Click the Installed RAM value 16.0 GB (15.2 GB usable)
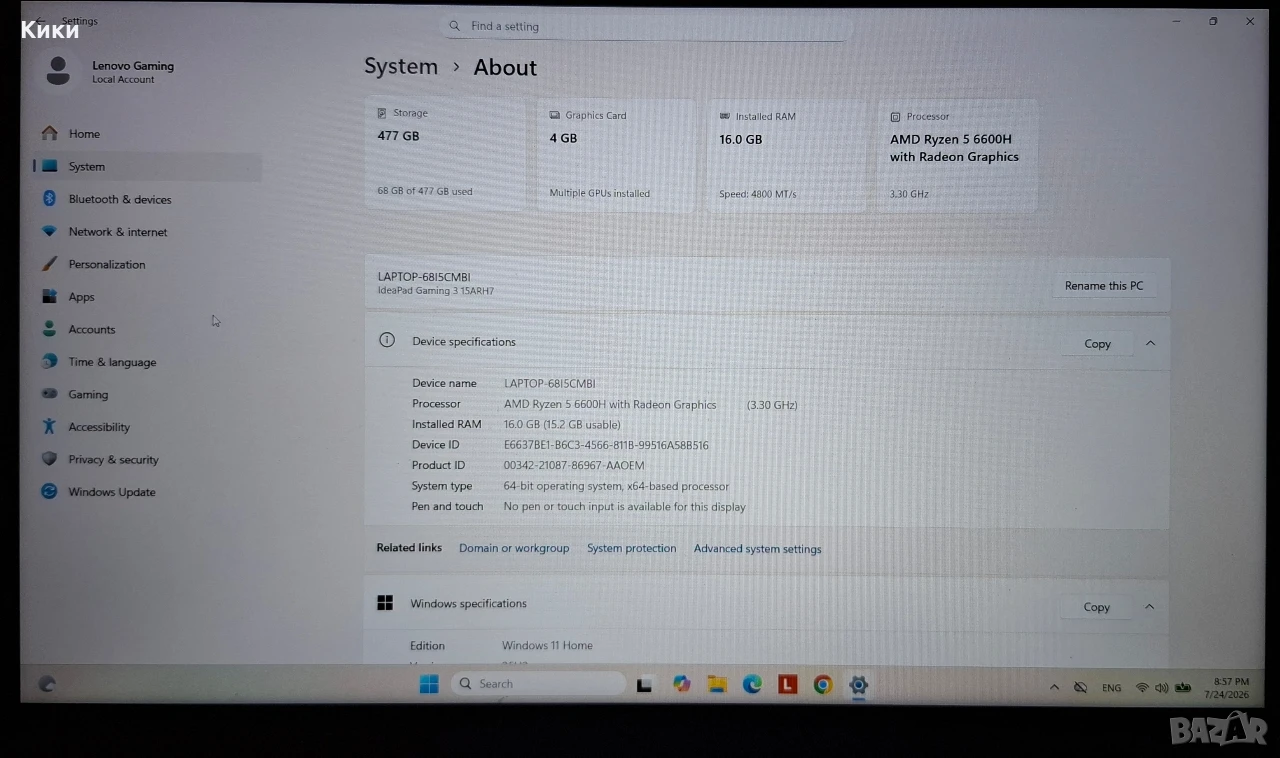 pos(562,424)
